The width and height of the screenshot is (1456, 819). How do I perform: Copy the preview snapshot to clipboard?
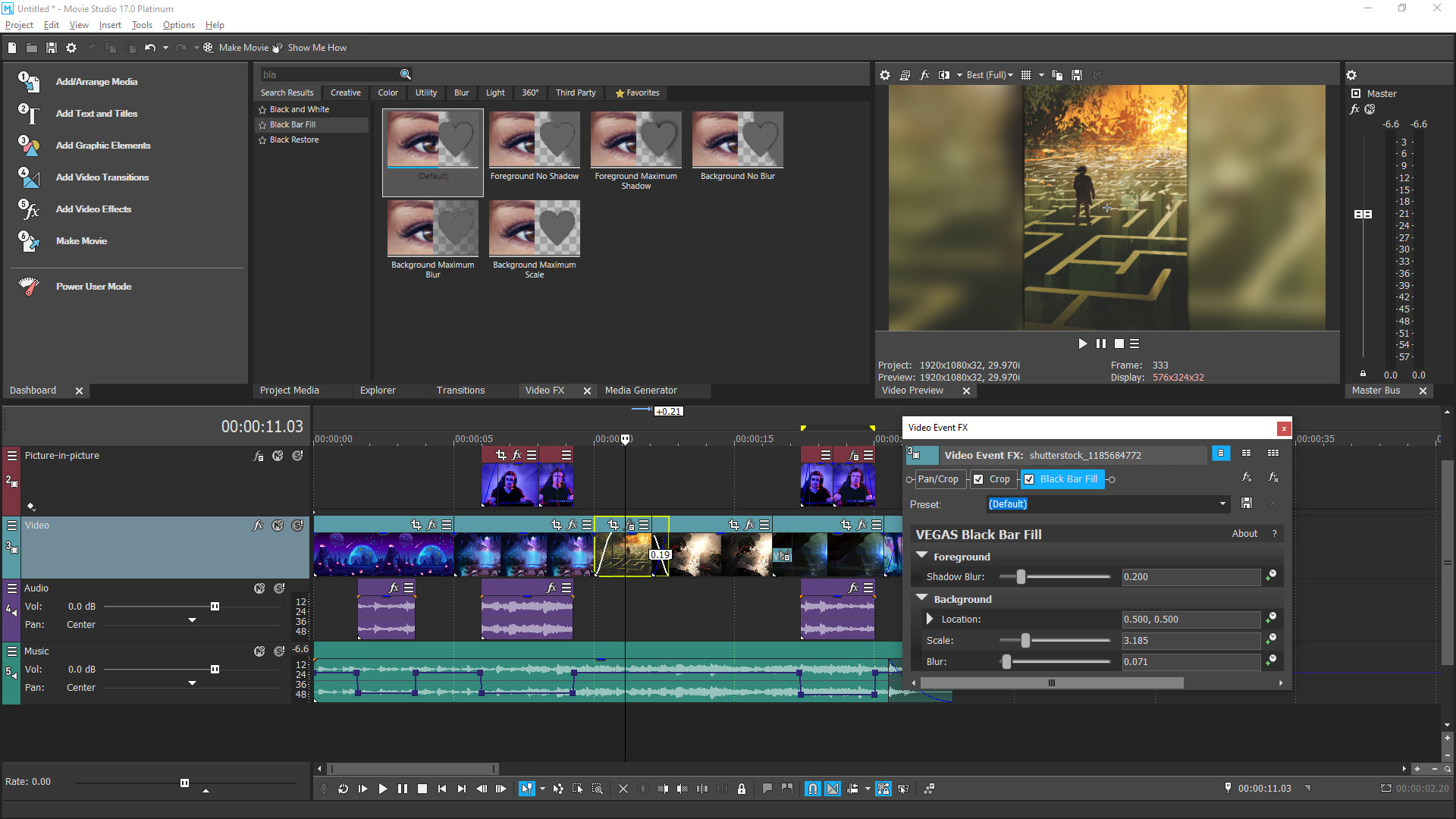(1057, 74)
